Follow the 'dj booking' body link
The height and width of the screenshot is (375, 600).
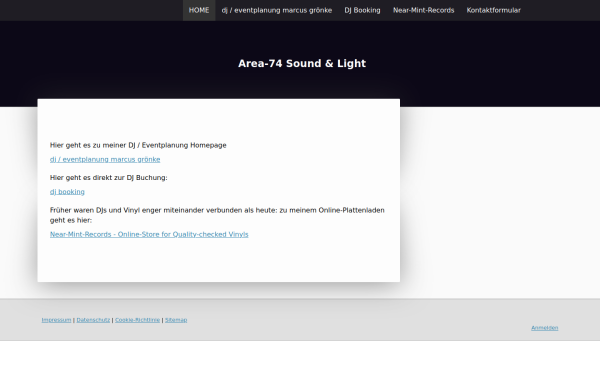67,192
